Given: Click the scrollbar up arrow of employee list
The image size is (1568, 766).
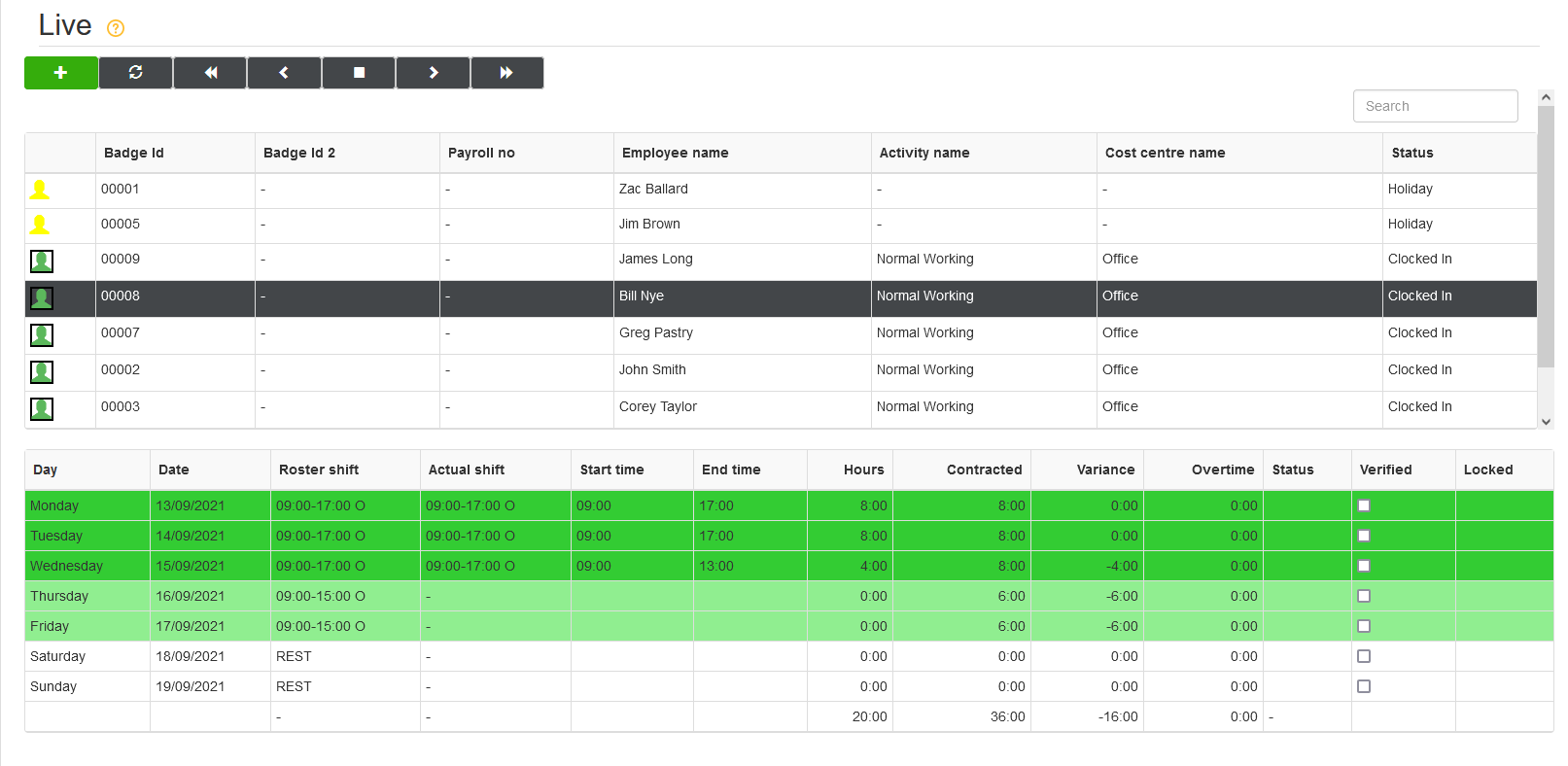Looking at the screenshot, I should point(1546,97).
